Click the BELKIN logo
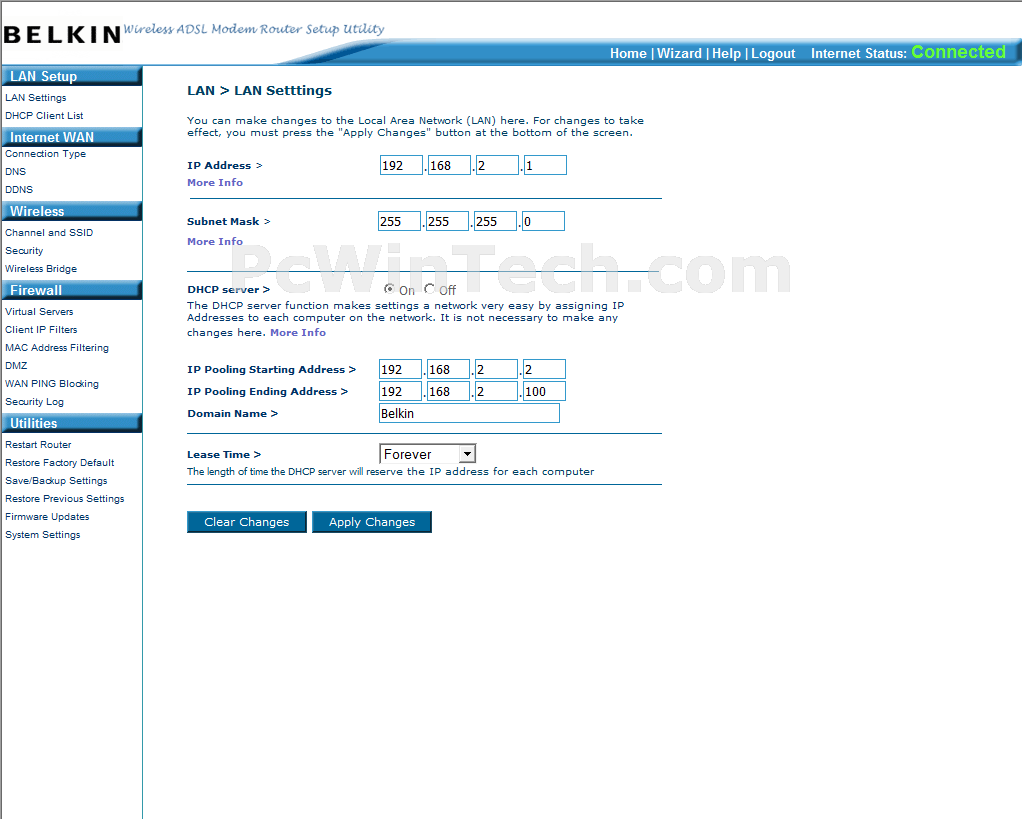Viewport: 1022px width, 819px height. point(63,35)
